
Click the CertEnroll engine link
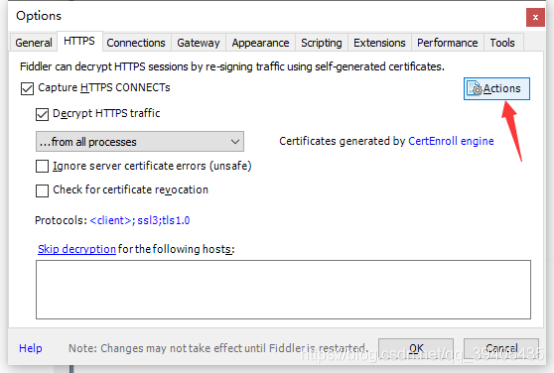coord(451,141)
